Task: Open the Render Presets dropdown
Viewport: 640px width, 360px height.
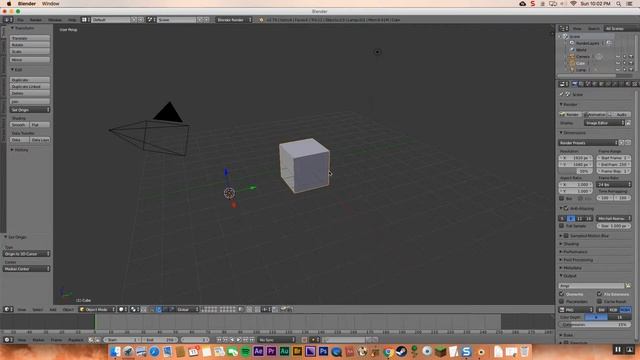Action: click(588, 143)
